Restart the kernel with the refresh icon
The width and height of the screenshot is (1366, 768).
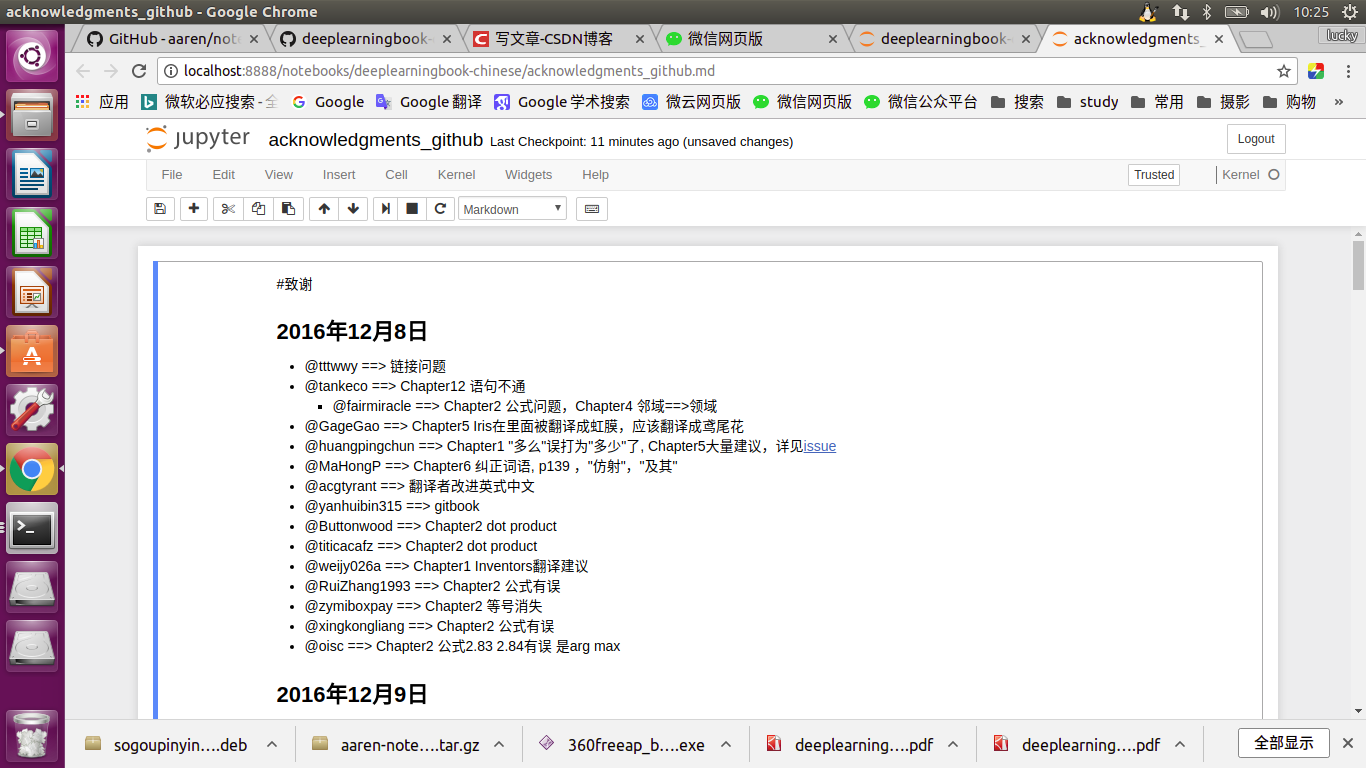pyautogui.click(x=439, y=208)
